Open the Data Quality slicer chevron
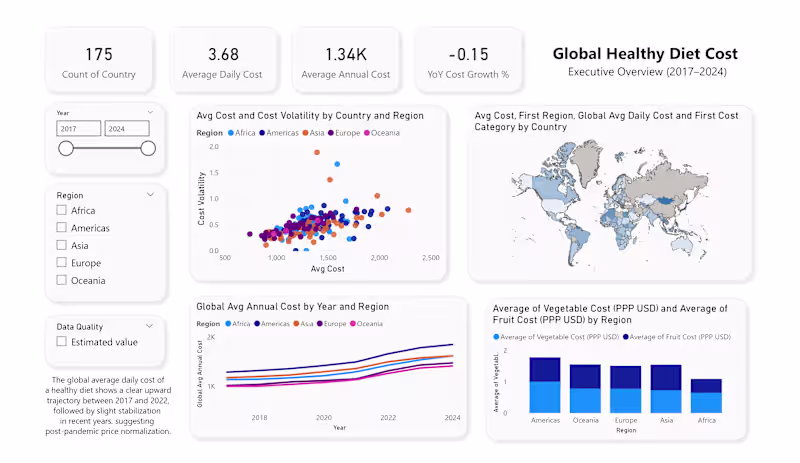800x463 pixels. pos(149,326)
